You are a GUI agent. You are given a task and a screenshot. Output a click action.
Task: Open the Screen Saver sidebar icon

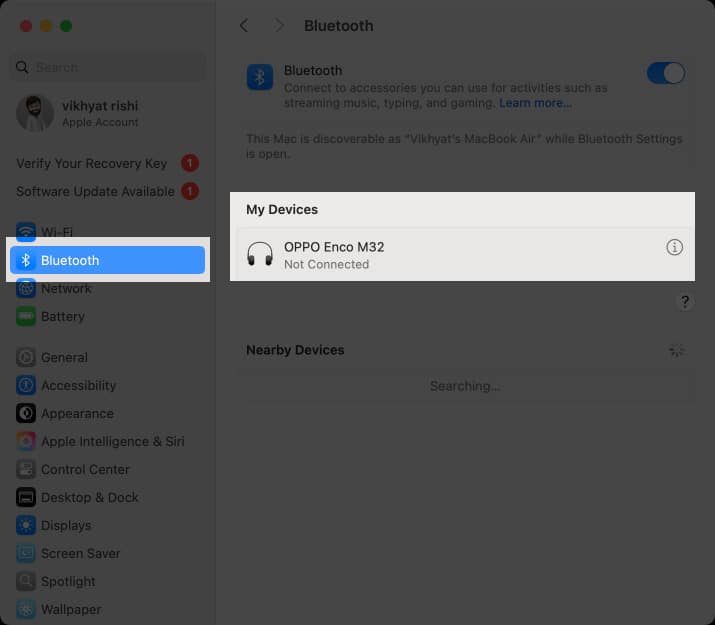[x=26, y=553]
